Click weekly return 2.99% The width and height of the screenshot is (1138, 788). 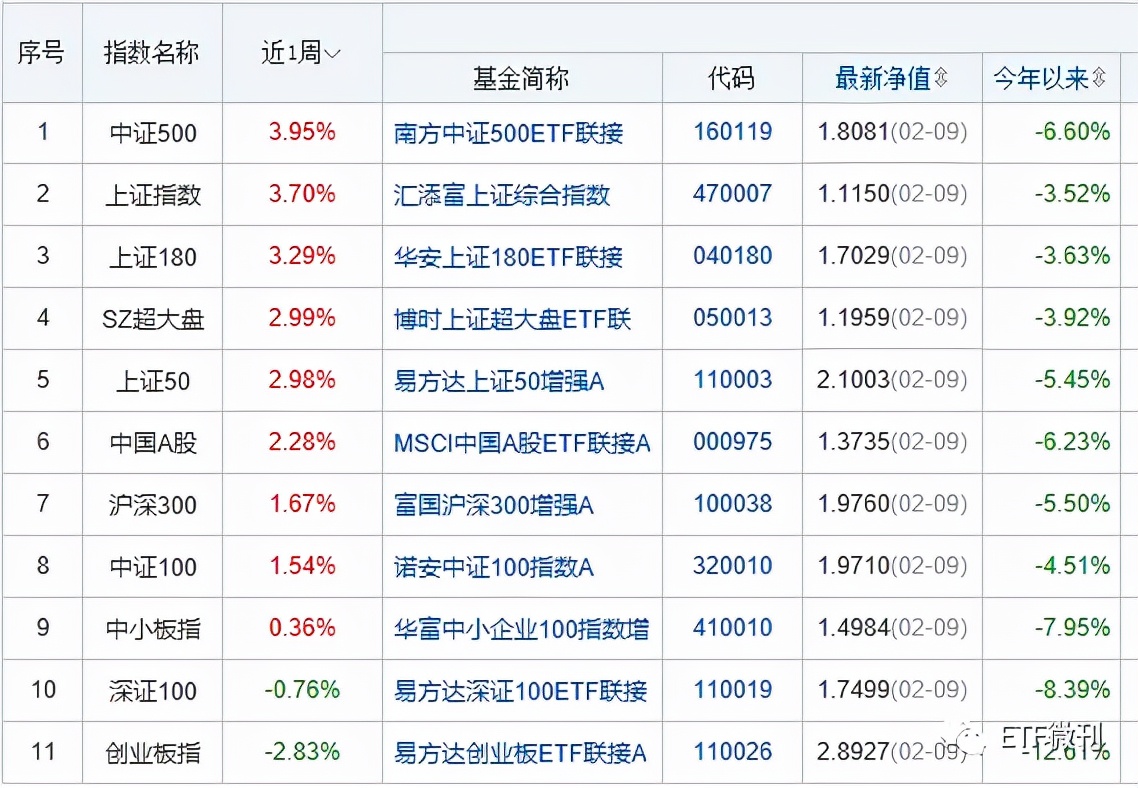pos(302,318)
